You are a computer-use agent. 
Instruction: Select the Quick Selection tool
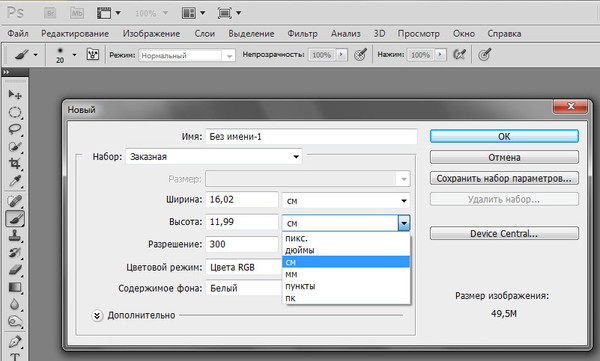click(15, 147)
